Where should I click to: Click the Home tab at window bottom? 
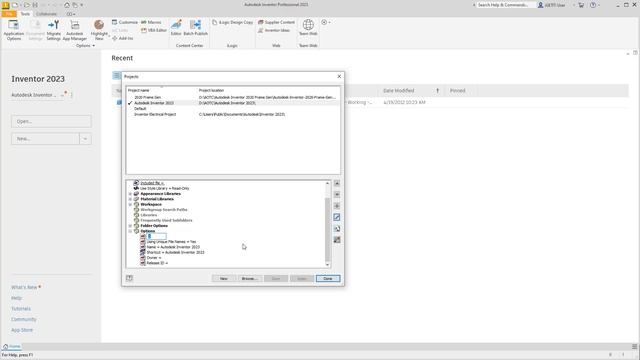11,347
